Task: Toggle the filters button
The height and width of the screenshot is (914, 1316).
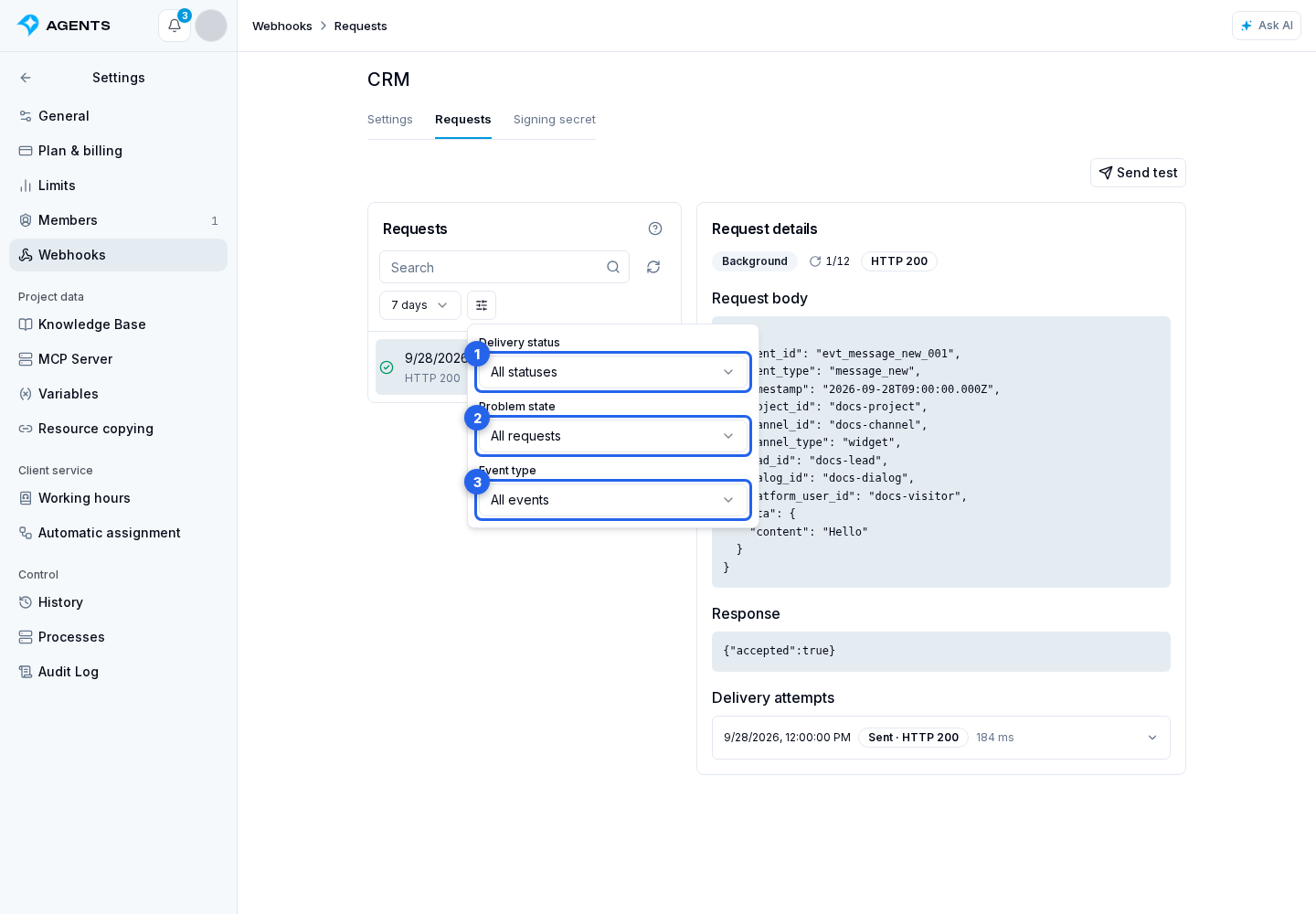Action: (482, 305)
